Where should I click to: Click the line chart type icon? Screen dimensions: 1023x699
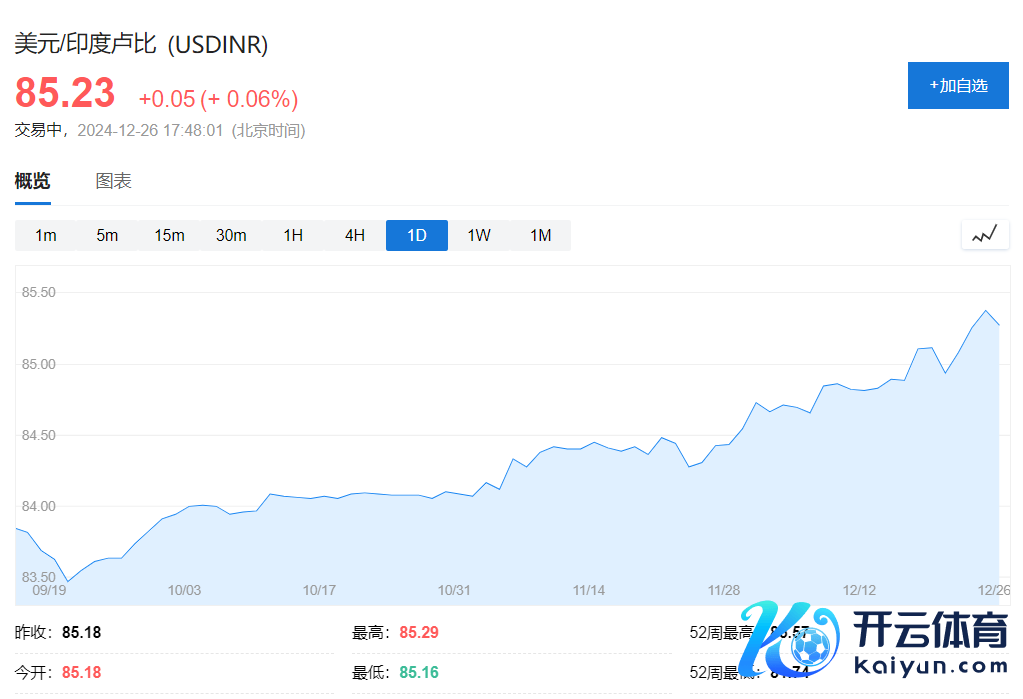pos(985,235)
